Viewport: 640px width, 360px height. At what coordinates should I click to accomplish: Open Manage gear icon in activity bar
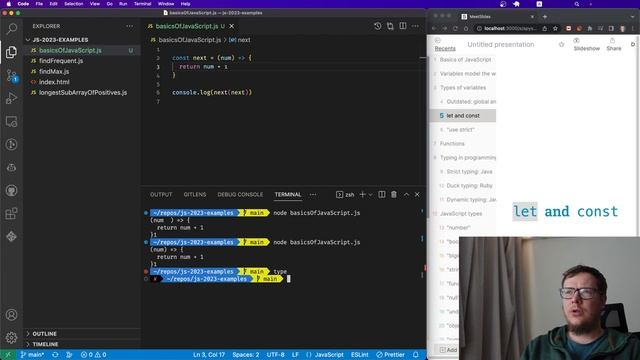coord(11,338)
